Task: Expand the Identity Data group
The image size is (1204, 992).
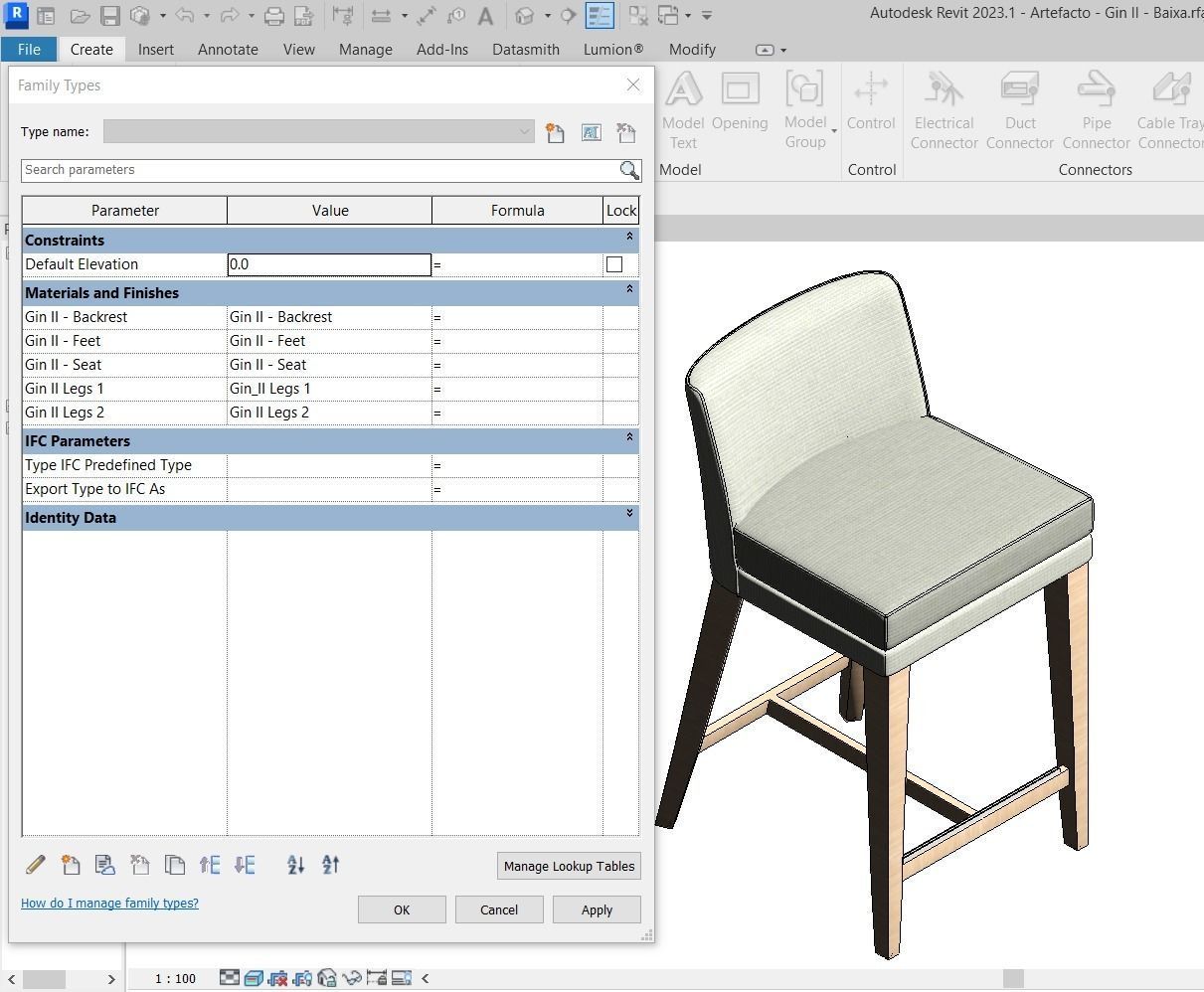Action: point(629,514)
